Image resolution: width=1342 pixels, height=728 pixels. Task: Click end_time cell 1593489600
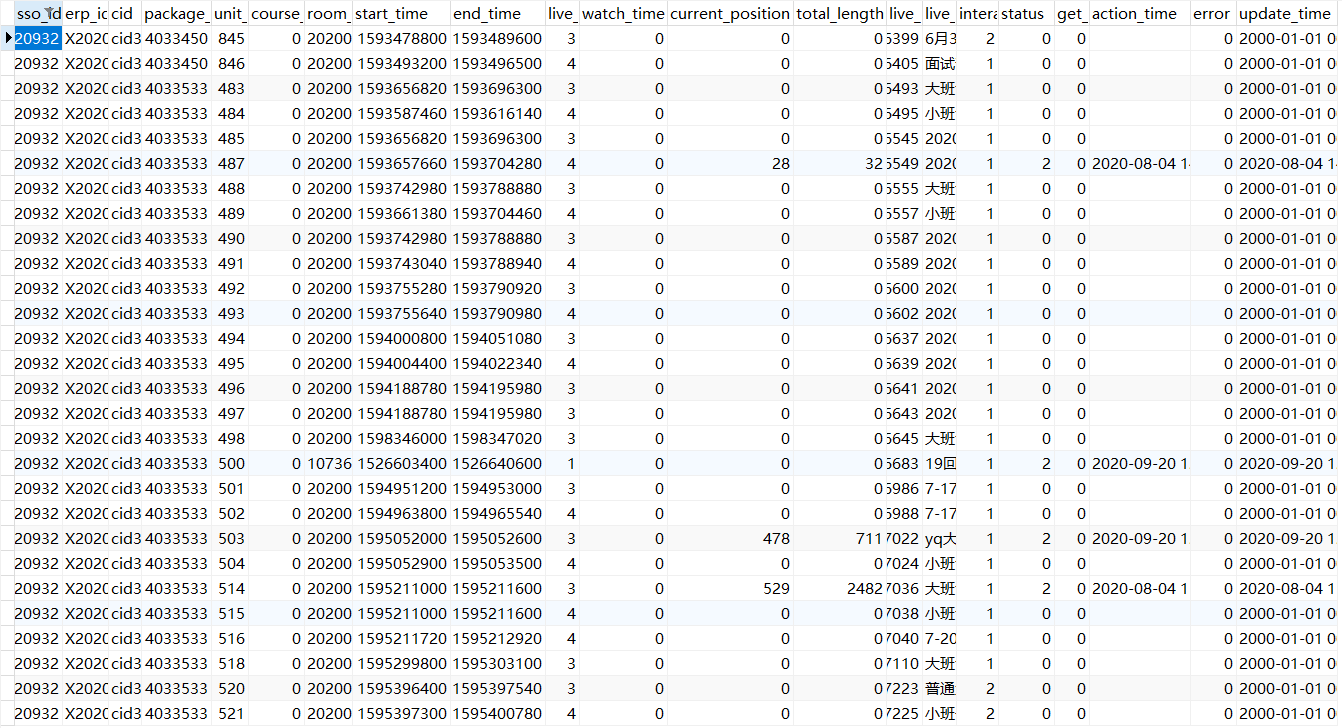tap(497, 38)
